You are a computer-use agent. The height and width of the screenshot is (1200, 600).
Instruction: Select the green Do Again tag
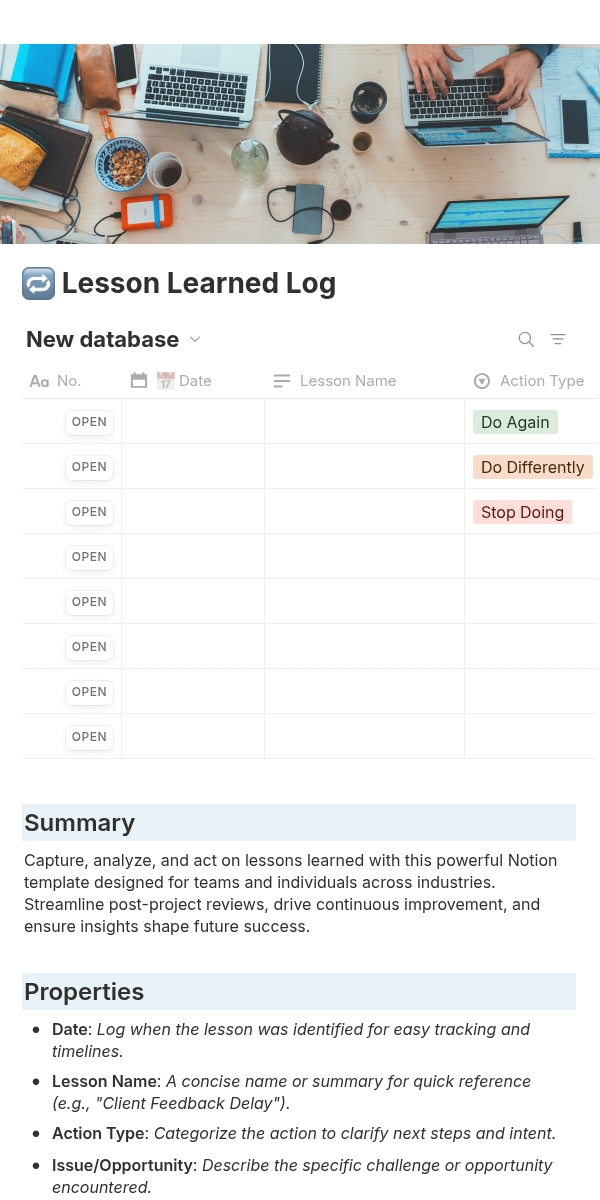[515, 422]
